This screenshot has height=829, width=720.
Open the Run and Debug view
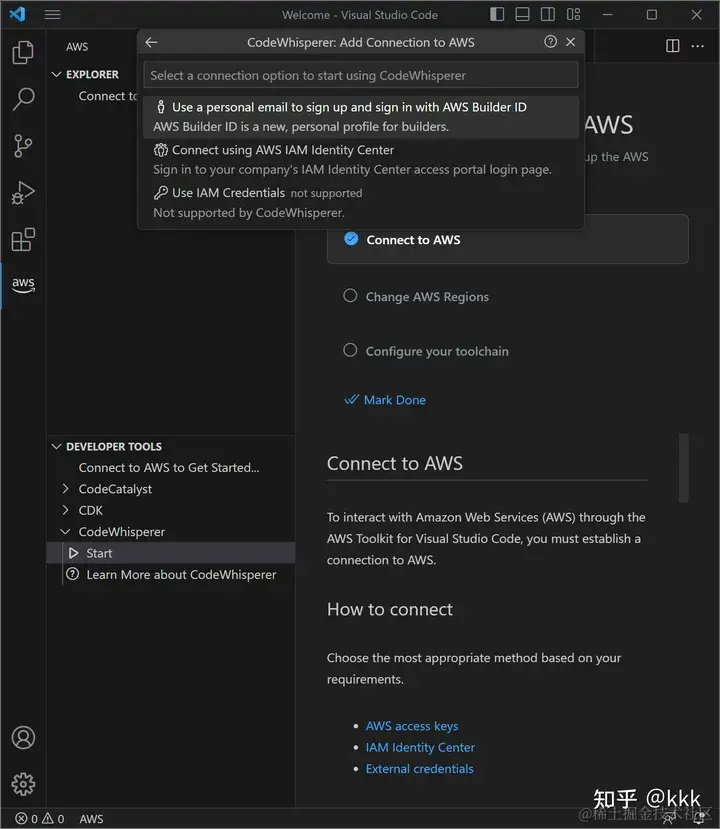point(23,193)
